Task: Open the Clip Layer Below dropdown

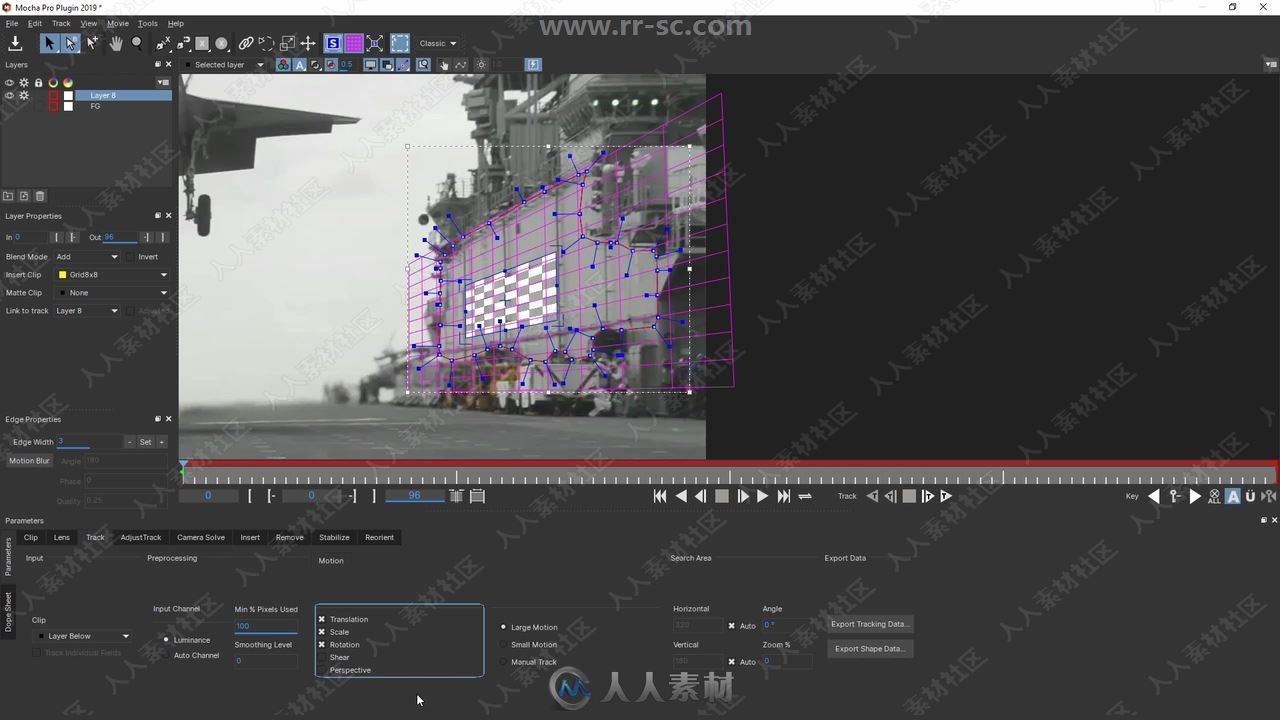Action: coord(83,636)
